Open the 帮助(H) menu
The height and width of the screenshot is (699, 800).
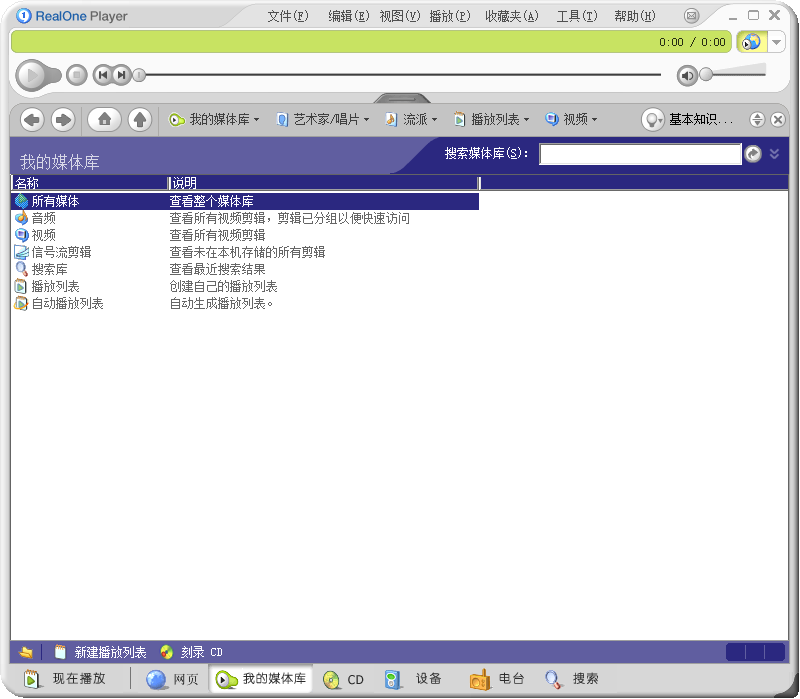coord(635,16)
